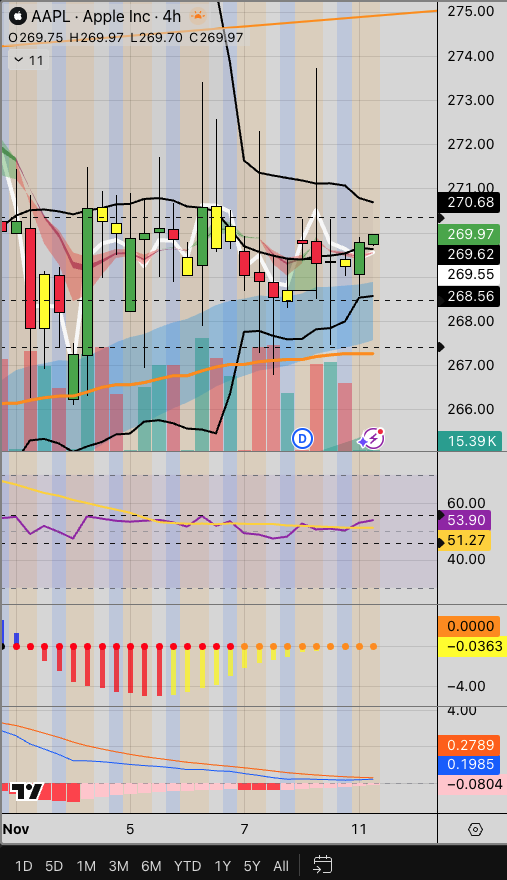Click the C269.97 close value in header
The height and width of the screenshot is (880, 507).
click(x=216, y=38)
